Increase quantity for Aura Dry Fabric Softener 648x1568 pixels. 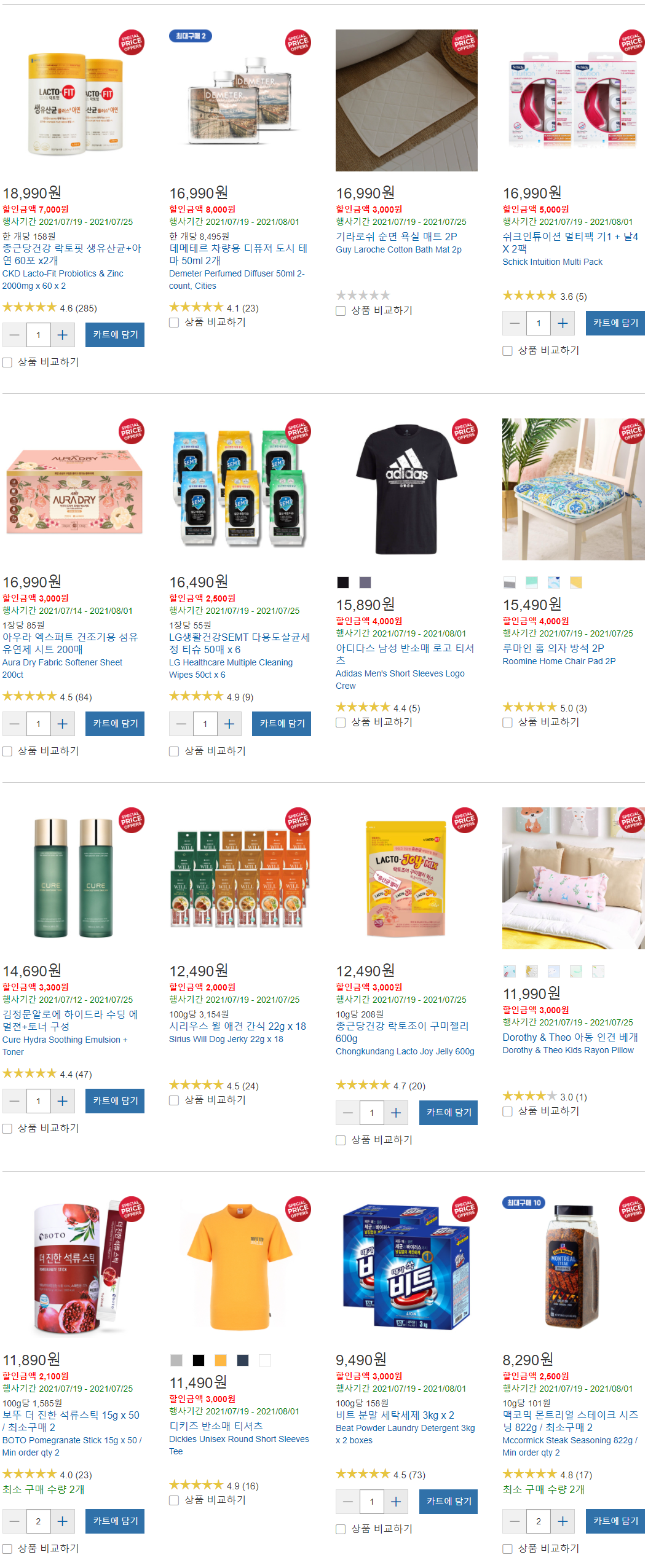coord(62,724)
